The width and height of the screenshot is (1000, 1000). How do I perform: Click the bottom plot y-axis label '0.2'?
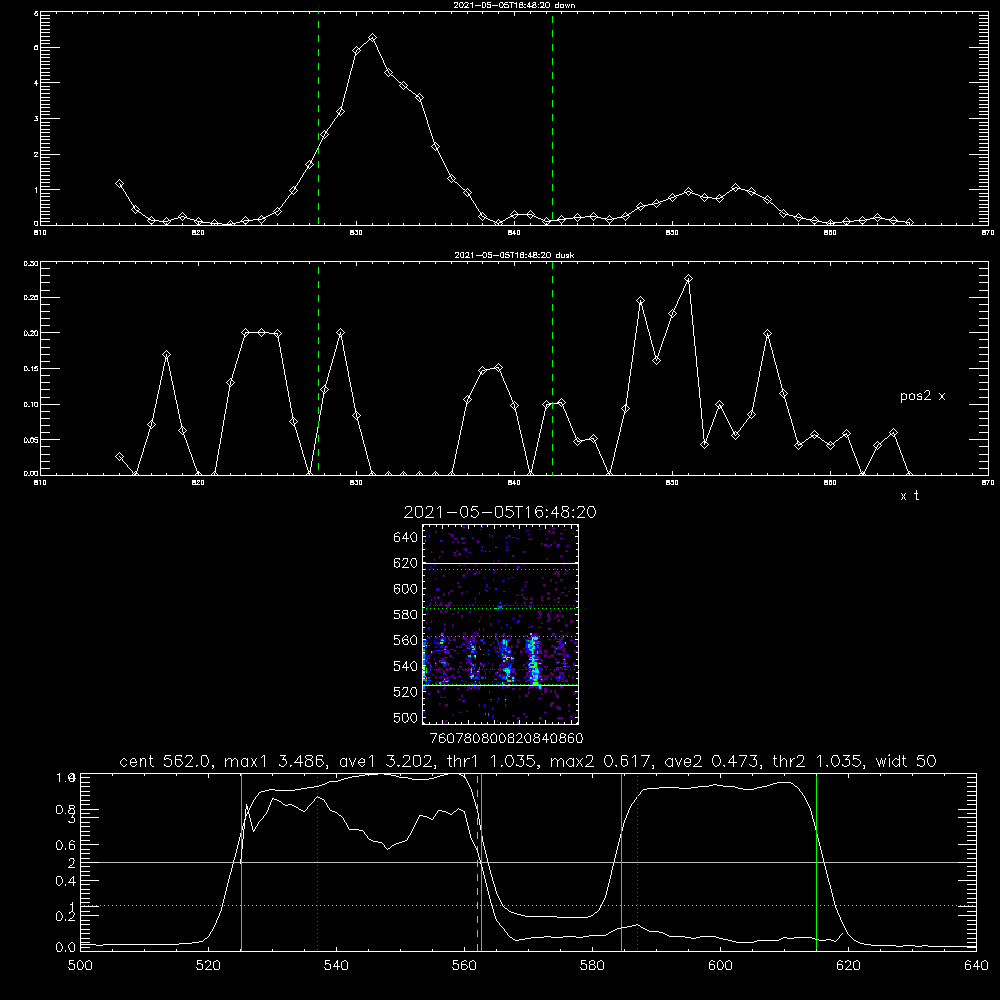(66, 916)
